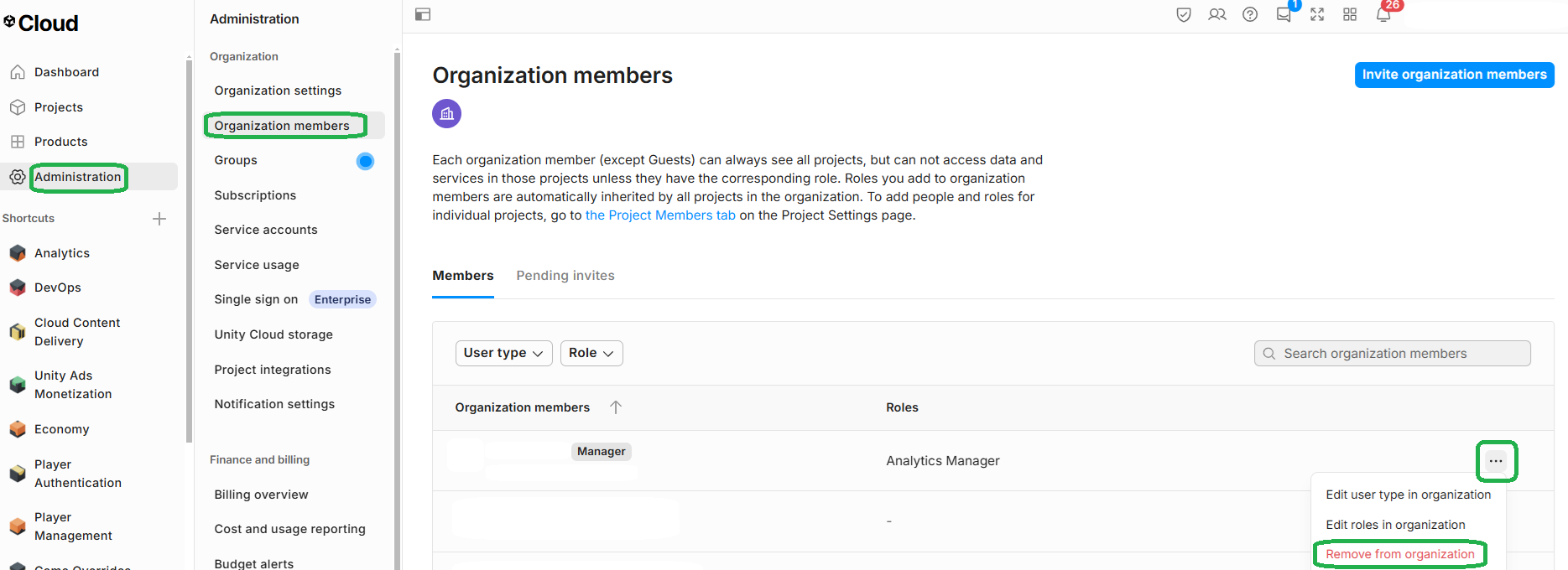Open Organization members page

(282, 126)
